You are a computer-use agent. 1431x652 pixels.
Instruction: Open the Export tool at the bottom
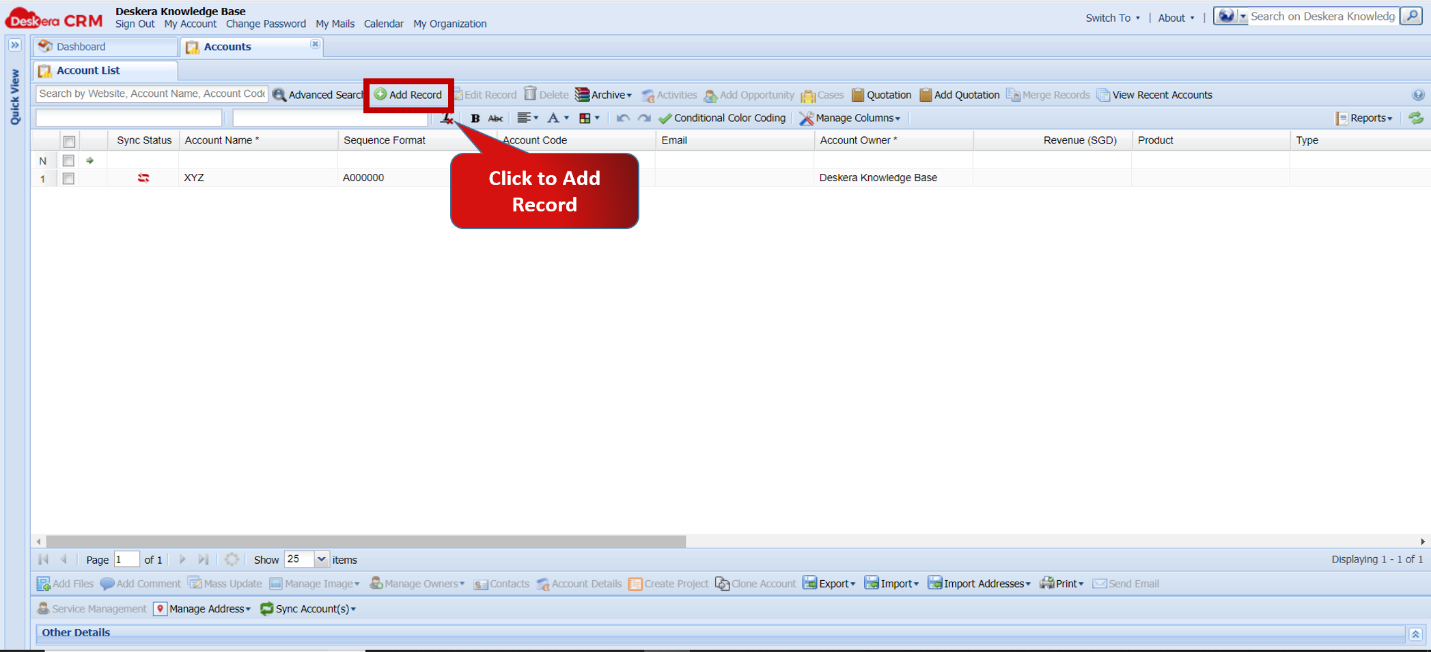[x=829, y=583]
